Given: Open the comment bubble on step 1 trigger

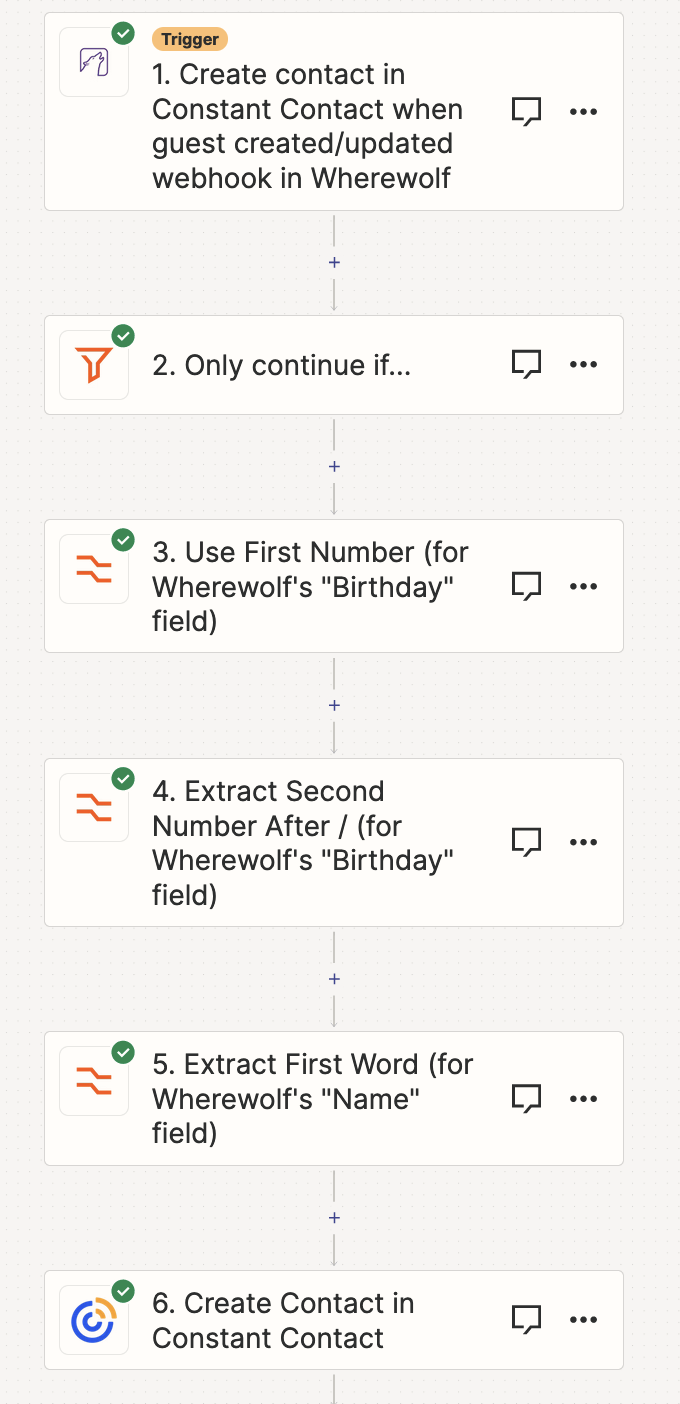Looking at the screenshot, I should pyautogui.click(x=527, y=112).
